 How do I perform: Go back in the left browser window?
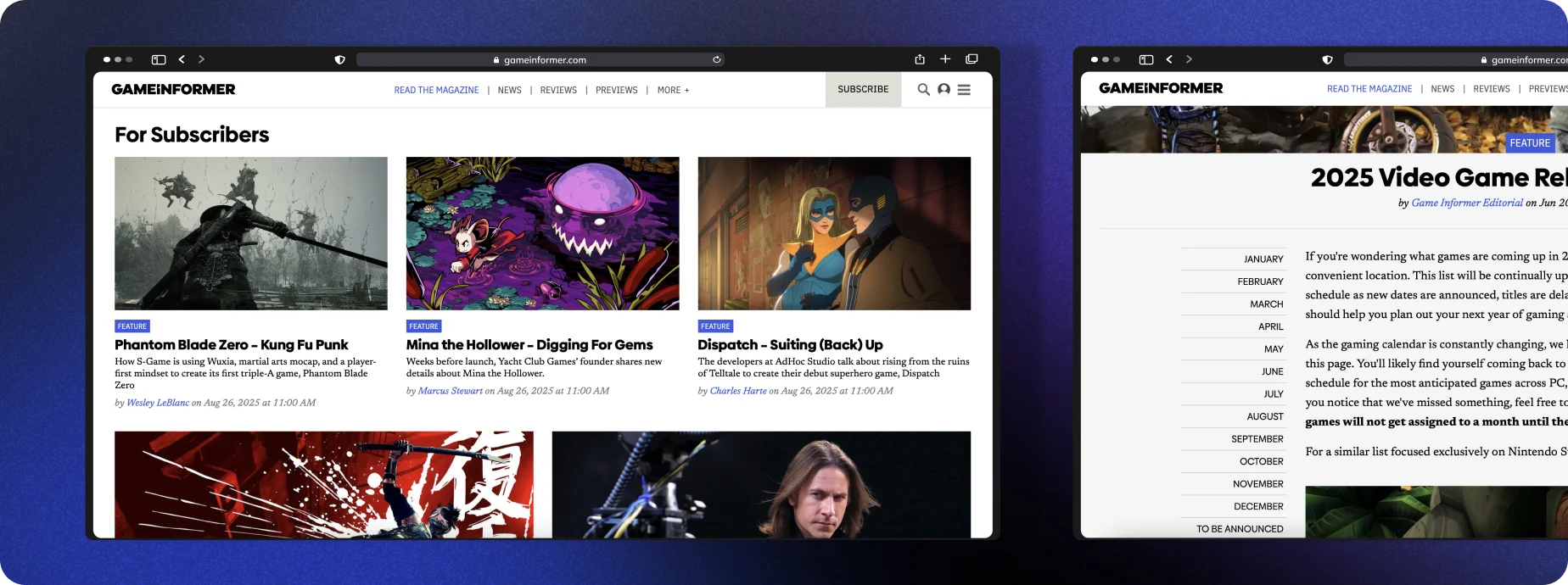pos(182,59)
